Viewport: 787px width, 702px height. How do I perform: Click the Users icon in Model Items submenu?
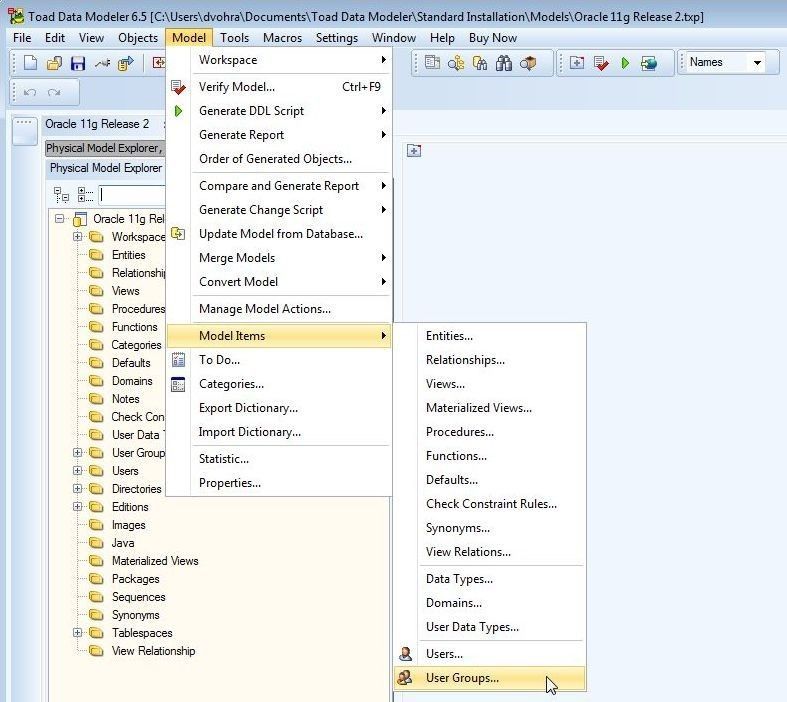click(406, 653)
